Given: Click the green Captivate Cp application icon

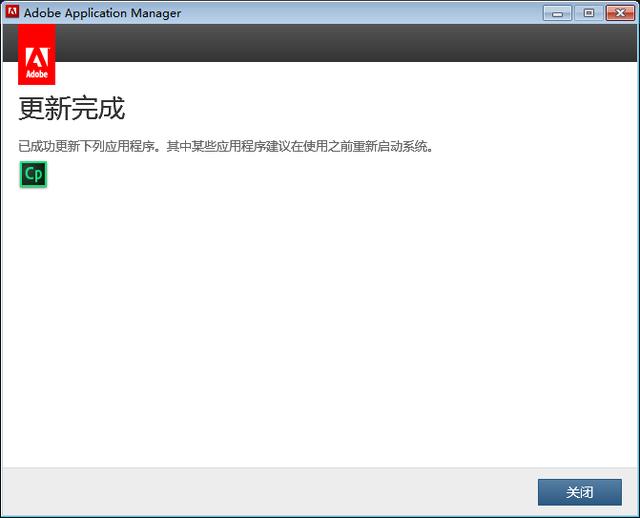Looking at the screenshot, I should (x=33, y=174).
